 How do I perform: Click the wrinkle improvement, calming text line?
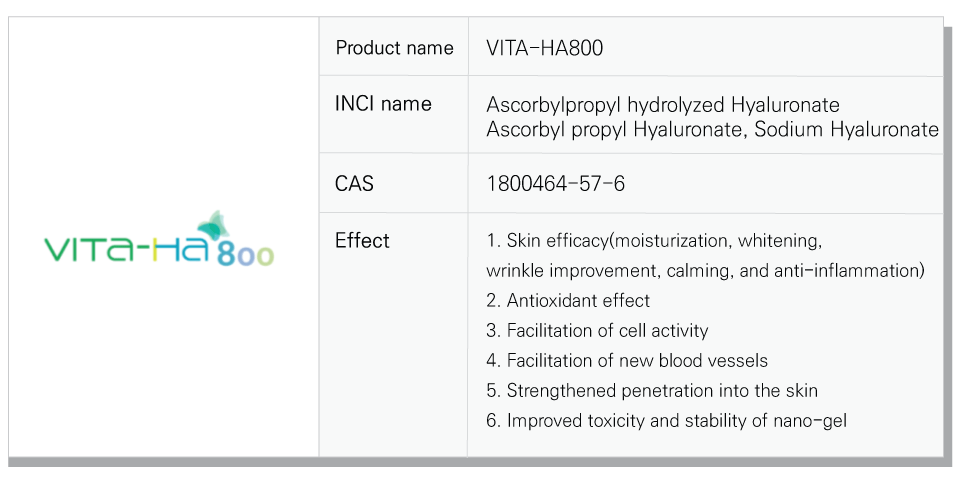[705, 271]
